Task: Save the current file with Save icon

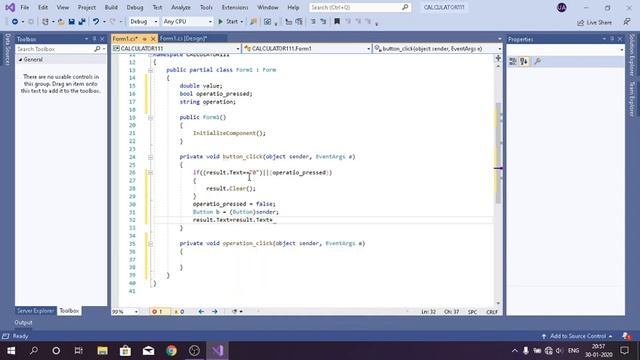Action: point(71,22)
